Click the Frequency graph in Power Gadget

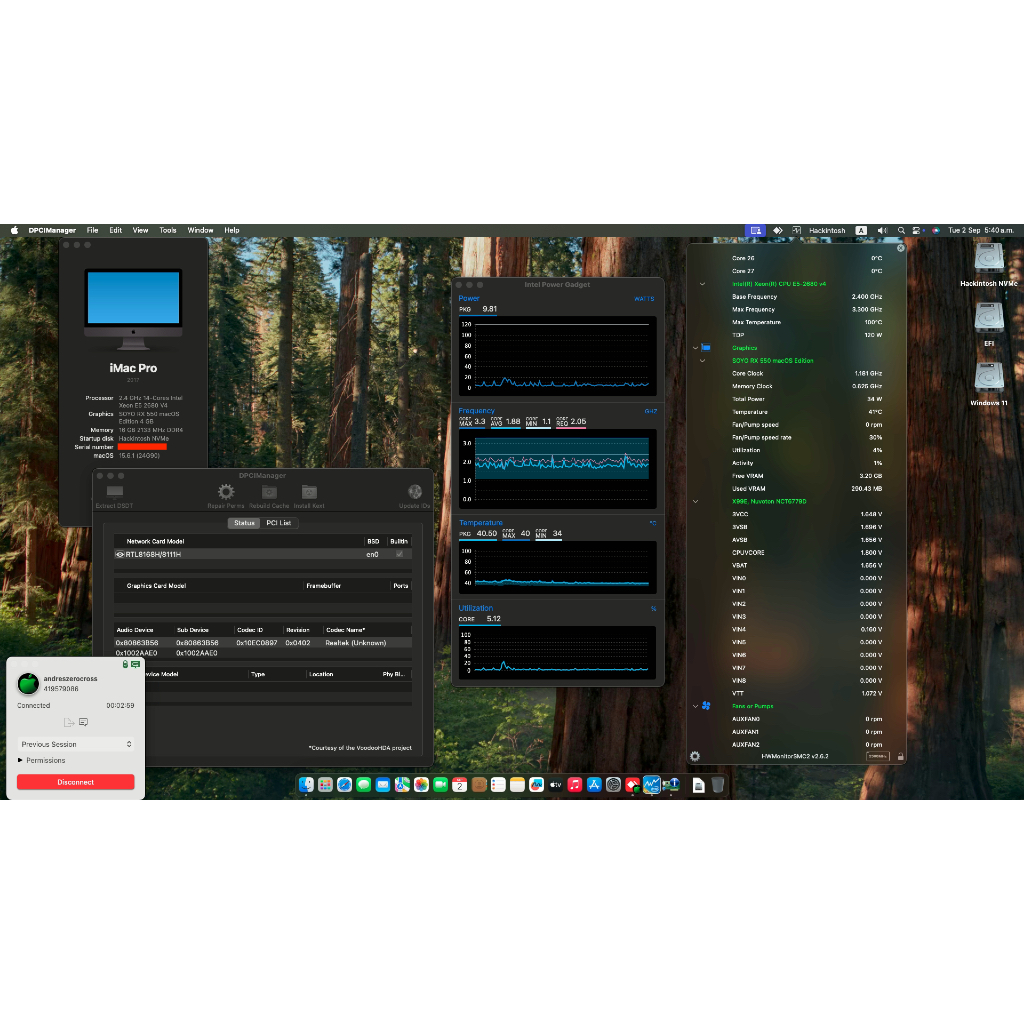558,463
